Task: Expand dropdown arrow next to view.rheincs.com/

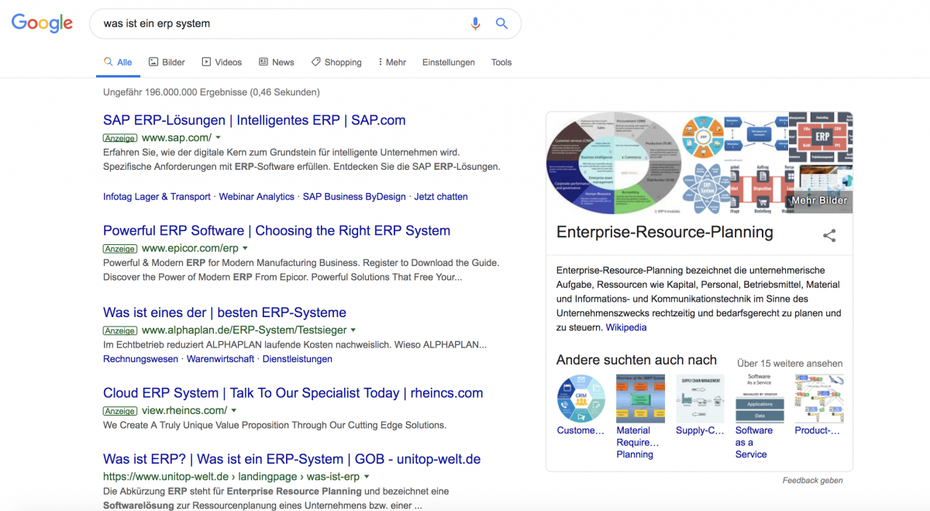Action: pyautogui.click(x=234, y=411)
